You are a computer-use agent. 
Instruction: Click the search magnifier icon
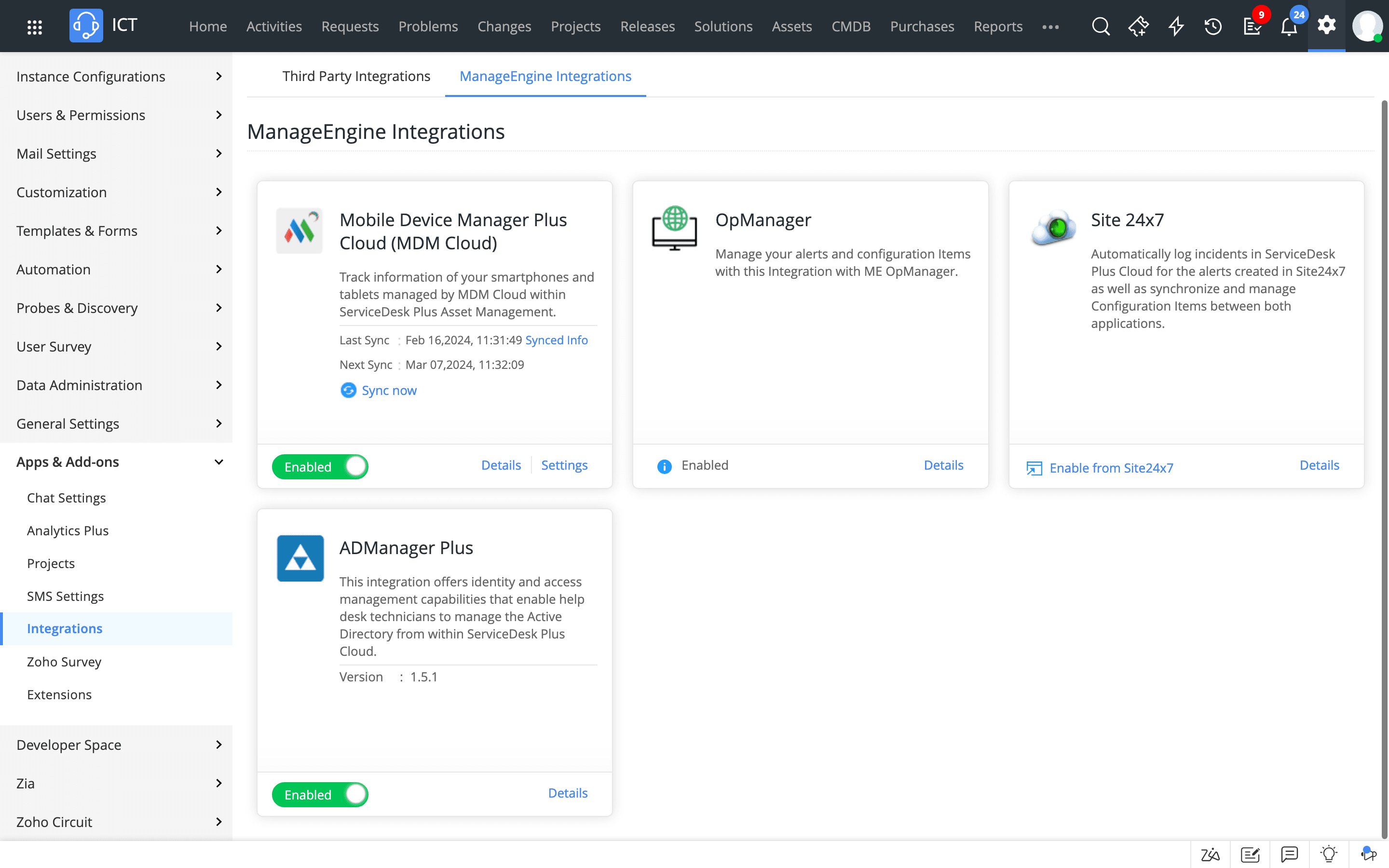pyautogui.click(x=1100, y=27)
